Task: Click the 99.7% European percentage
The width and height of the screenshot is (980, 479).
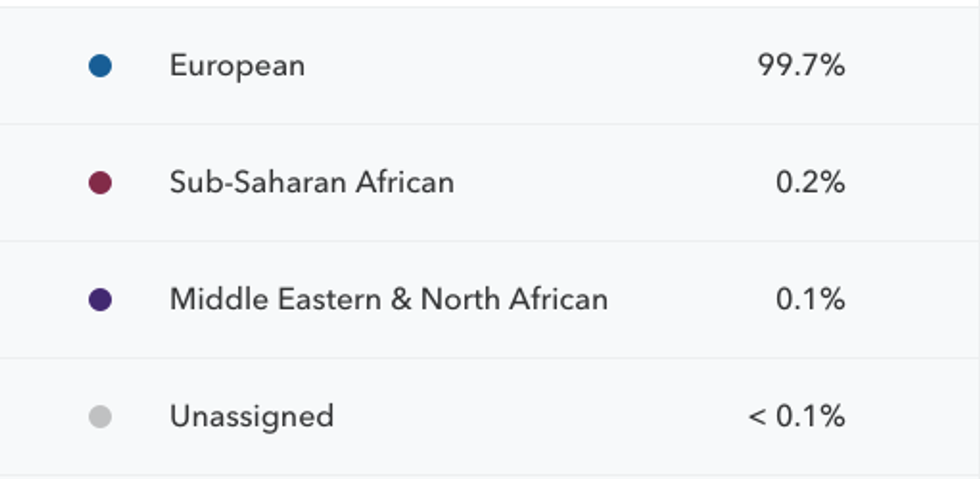Action: (x=801, y=66)
